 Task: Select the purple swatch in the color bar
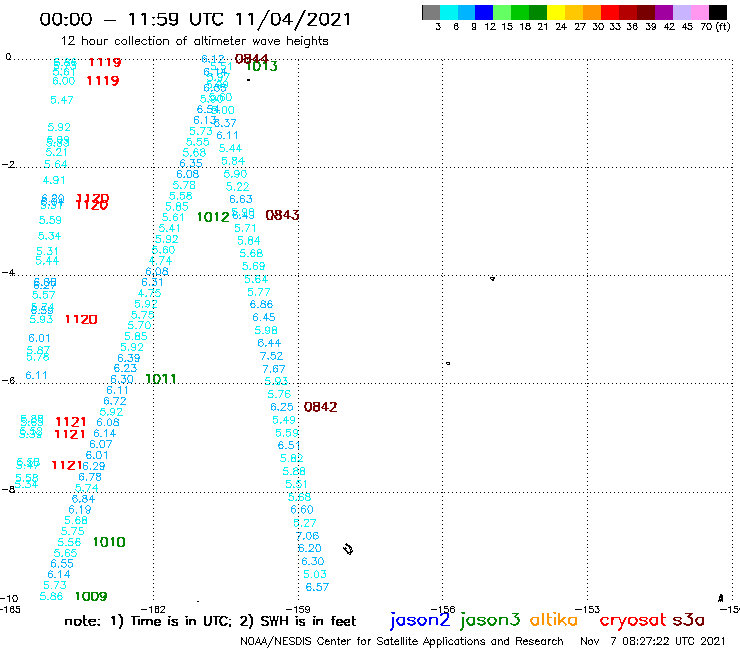(x=664, y=12)
